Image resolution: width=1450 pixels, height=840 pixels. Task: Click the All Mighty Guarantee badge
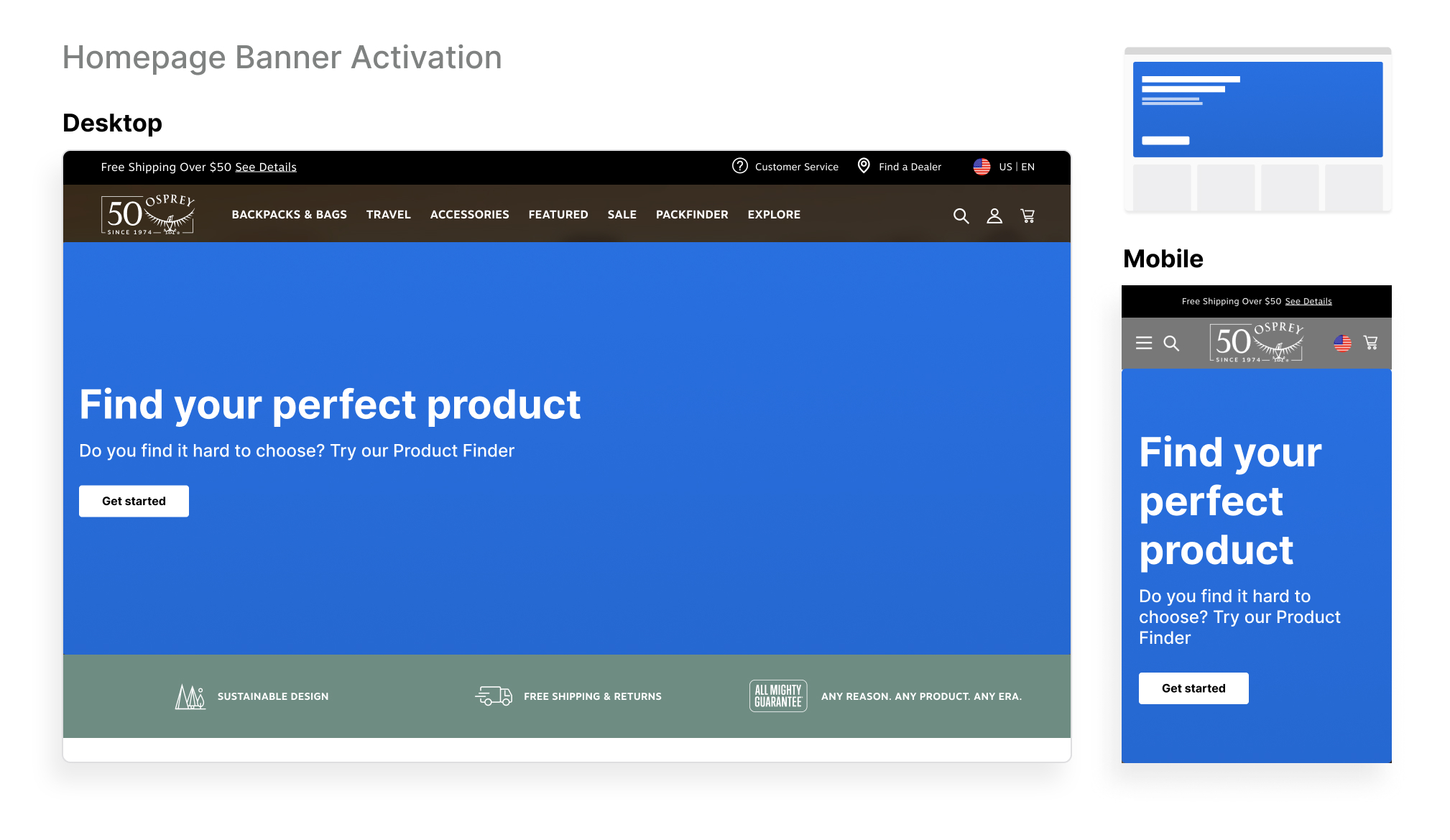[x=777, y=696]
